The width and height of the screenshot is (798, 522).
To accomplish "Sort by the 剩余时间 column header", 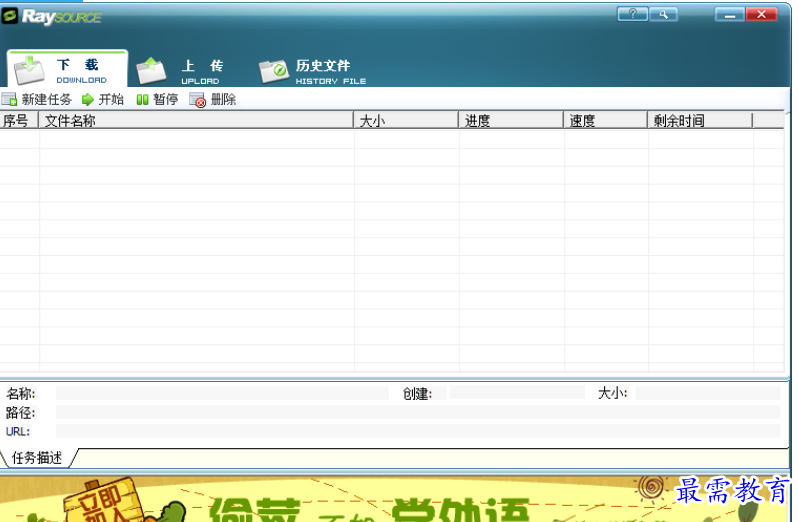I will 700,121.
